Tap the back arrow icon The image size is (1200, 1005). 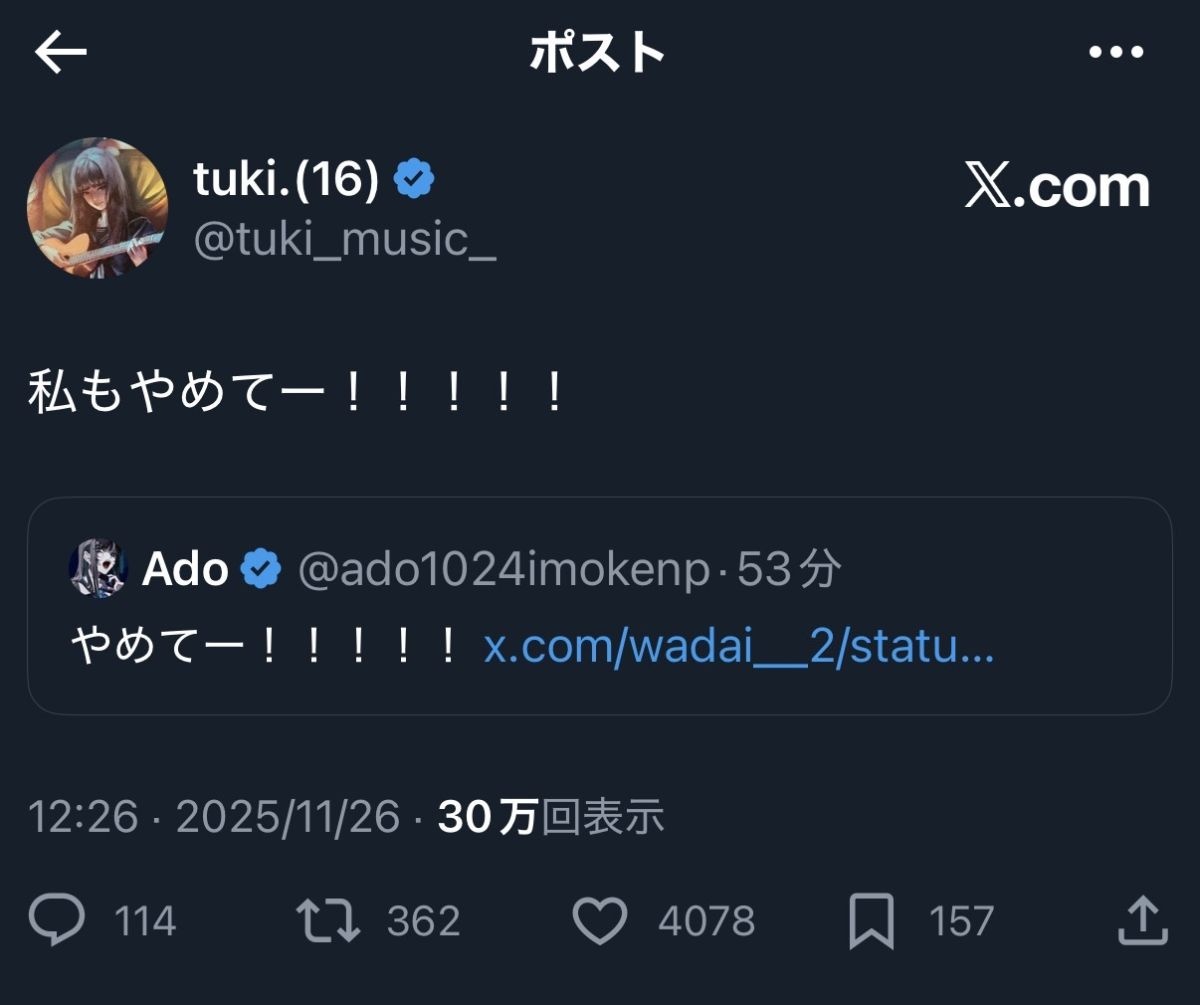pos(61,53)
